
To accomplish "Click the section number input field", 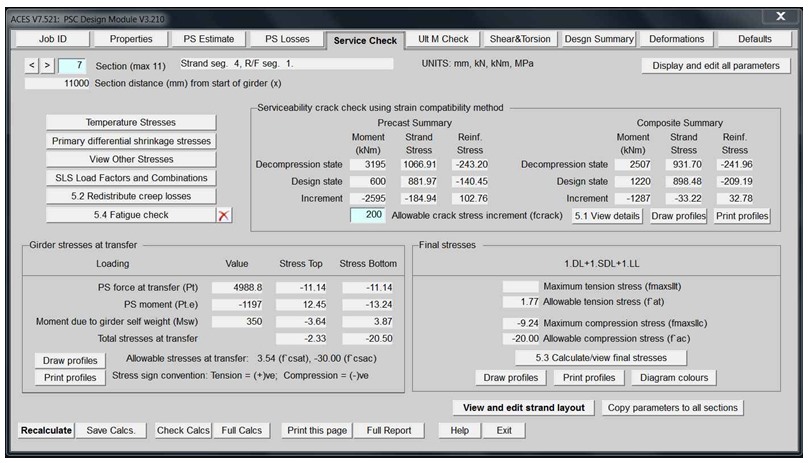I will pyautogui.click(x=71, y=66).
